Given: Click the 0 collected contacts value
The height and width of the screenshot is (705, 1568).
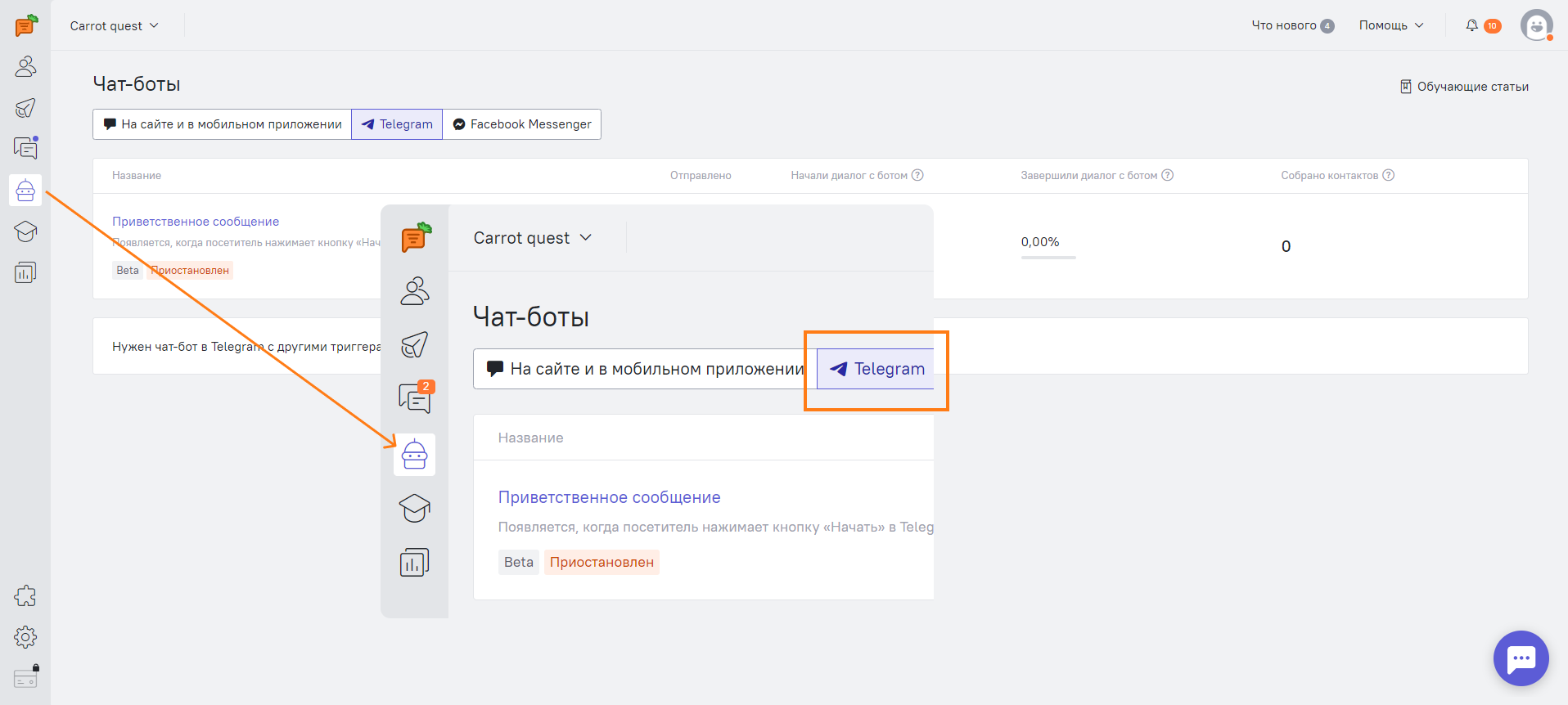Looking at the screenshot, I should pyautogui.click(x=1286, y=246).
